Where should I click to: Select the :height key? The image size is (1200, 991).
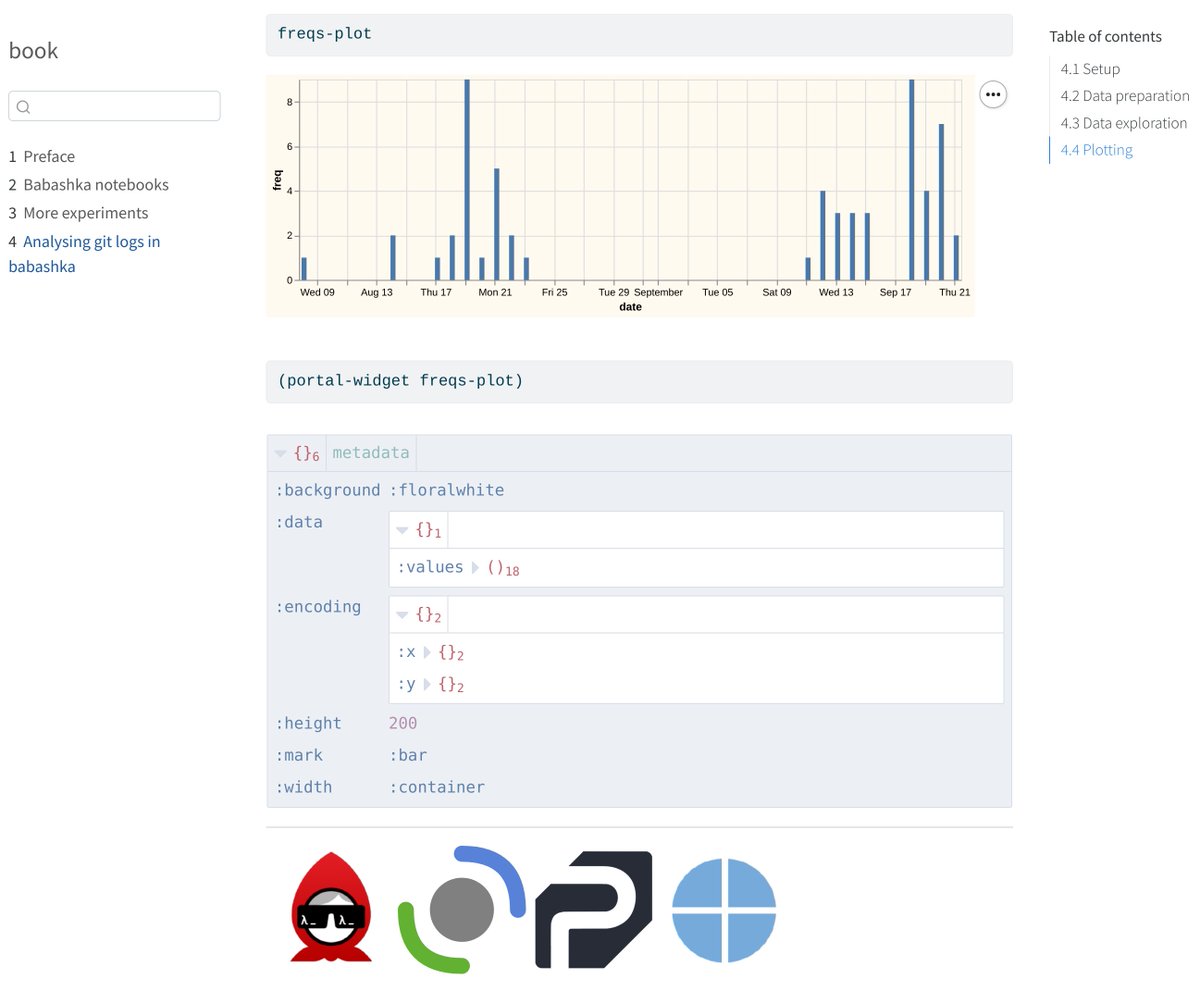tap(309, 723)
